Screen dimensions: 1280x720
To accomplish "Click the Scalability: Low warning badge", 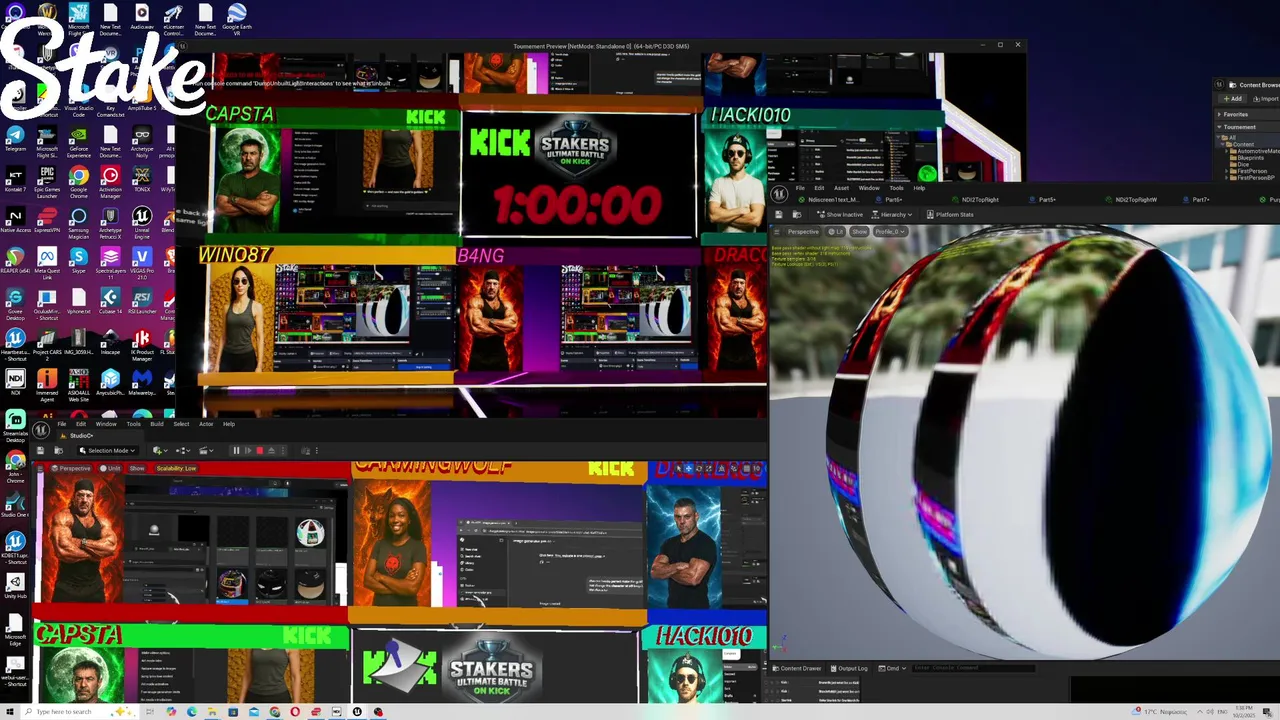I will [176, 468].
